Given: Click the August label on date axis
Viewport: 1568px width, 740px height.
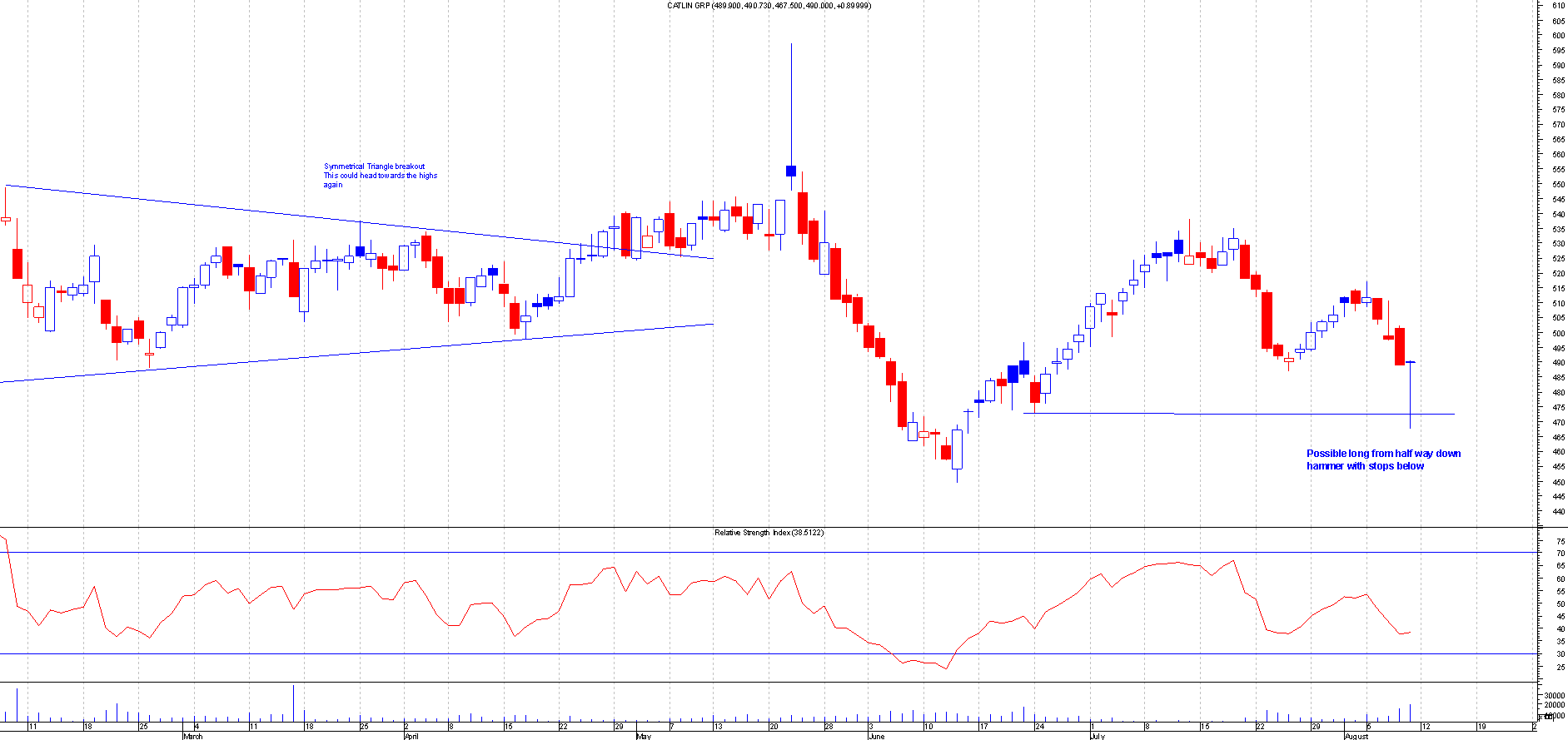Looking at the screenshot, I should tap(1356, 736).
